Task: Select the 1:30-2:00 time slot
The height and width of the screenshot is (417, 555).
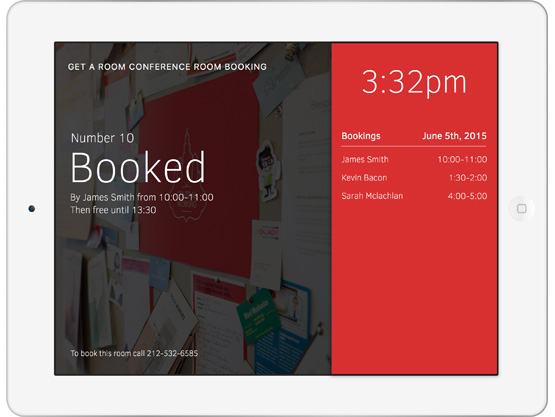Action: [x=468, y=178]
